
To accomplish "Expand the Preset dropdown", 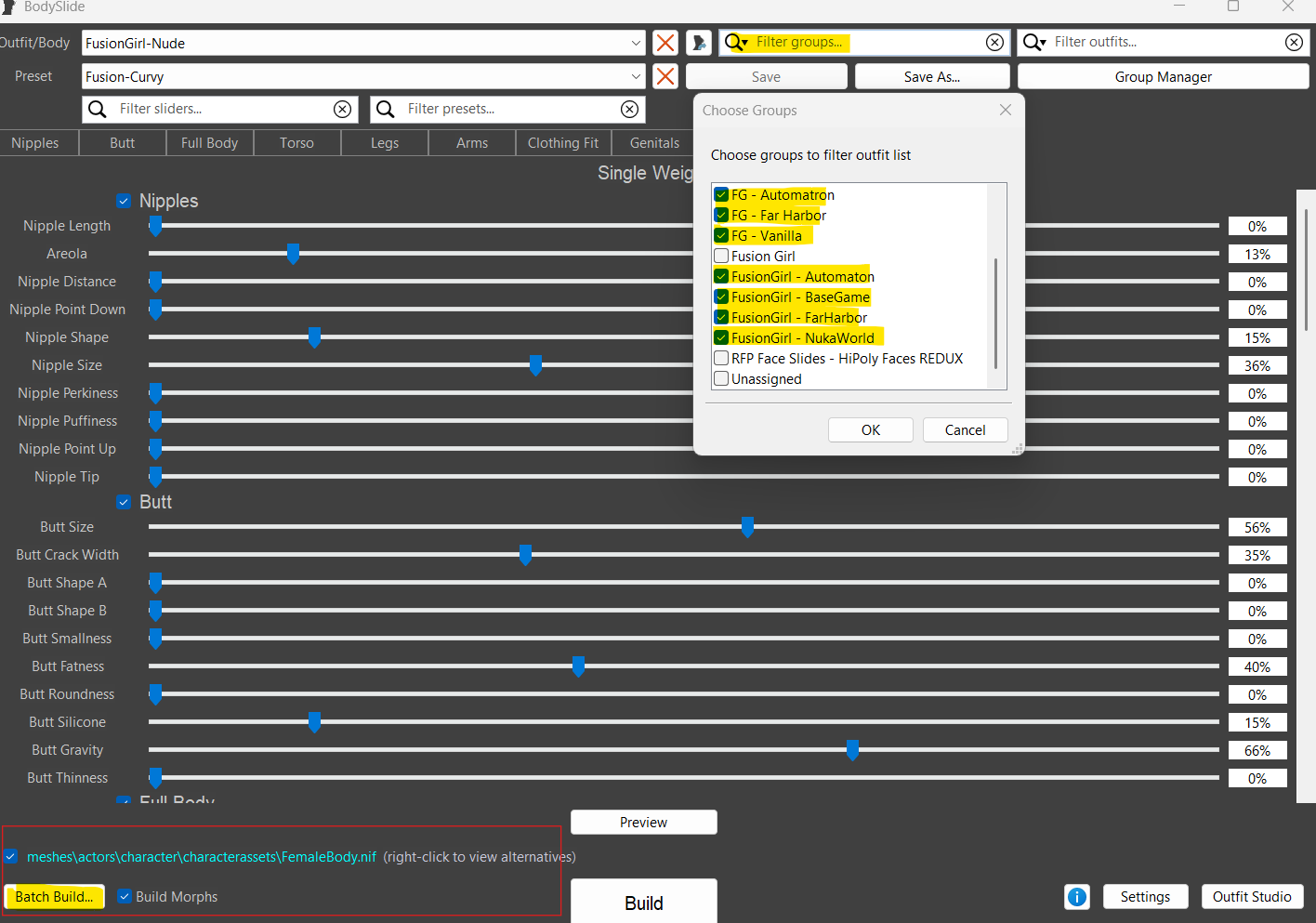I will tap(636, 76).
